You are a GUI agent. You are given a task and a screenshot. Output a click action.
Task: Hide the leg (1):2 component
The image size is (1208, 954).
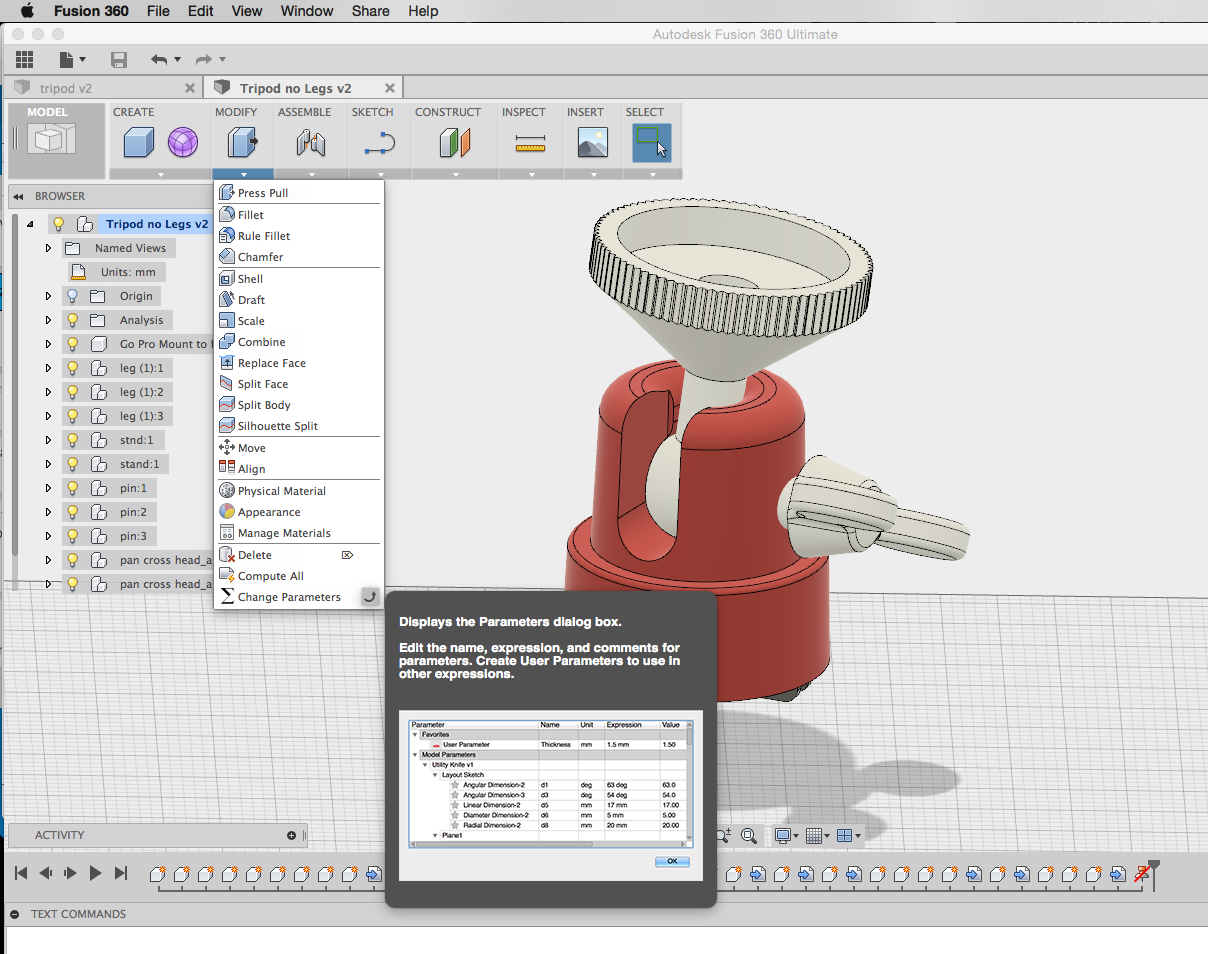click(x=72, y=392)
